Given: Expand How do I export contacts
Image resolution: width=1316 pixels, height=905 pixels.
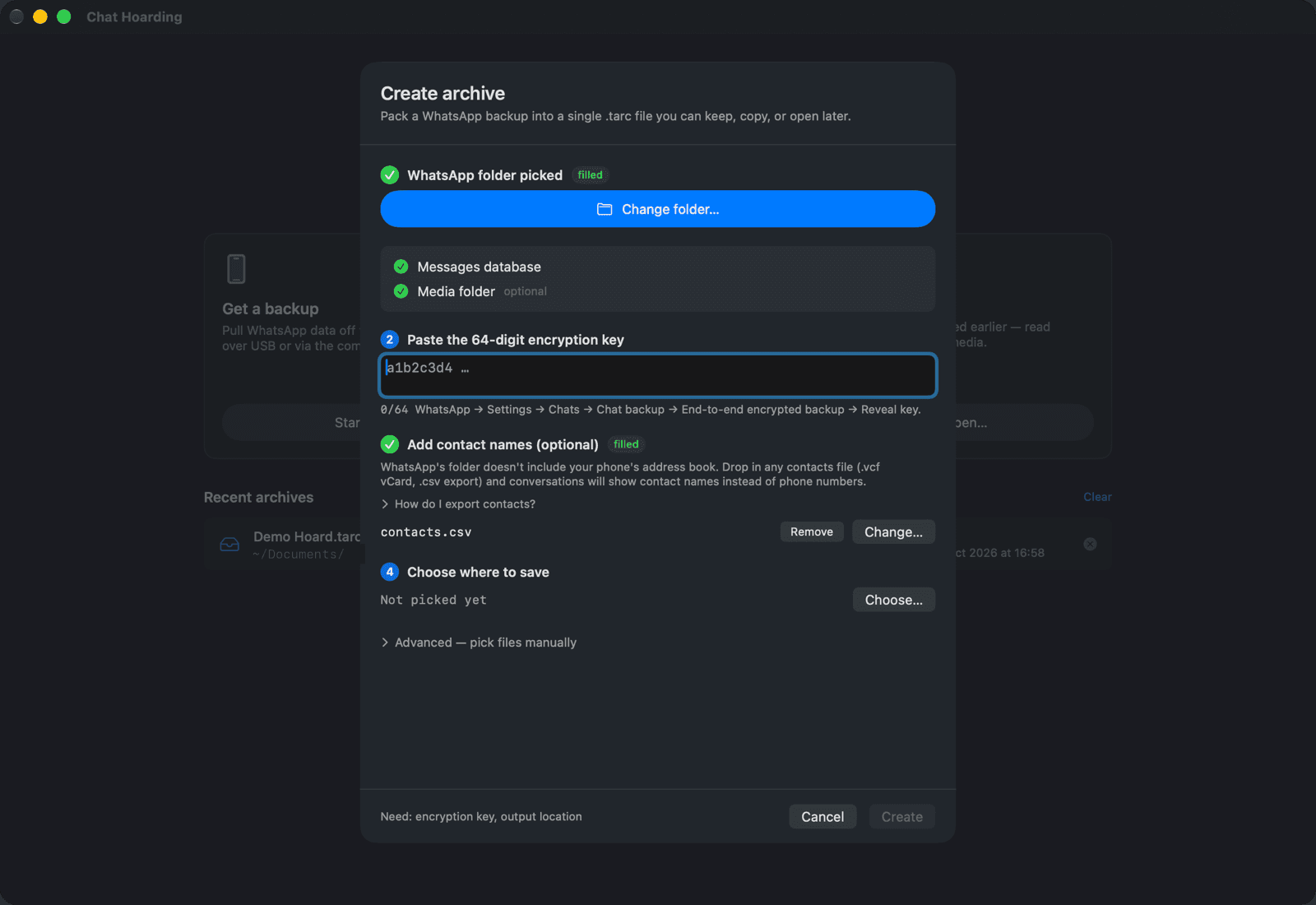Looking at the screenshot, I should click(458, 504).
